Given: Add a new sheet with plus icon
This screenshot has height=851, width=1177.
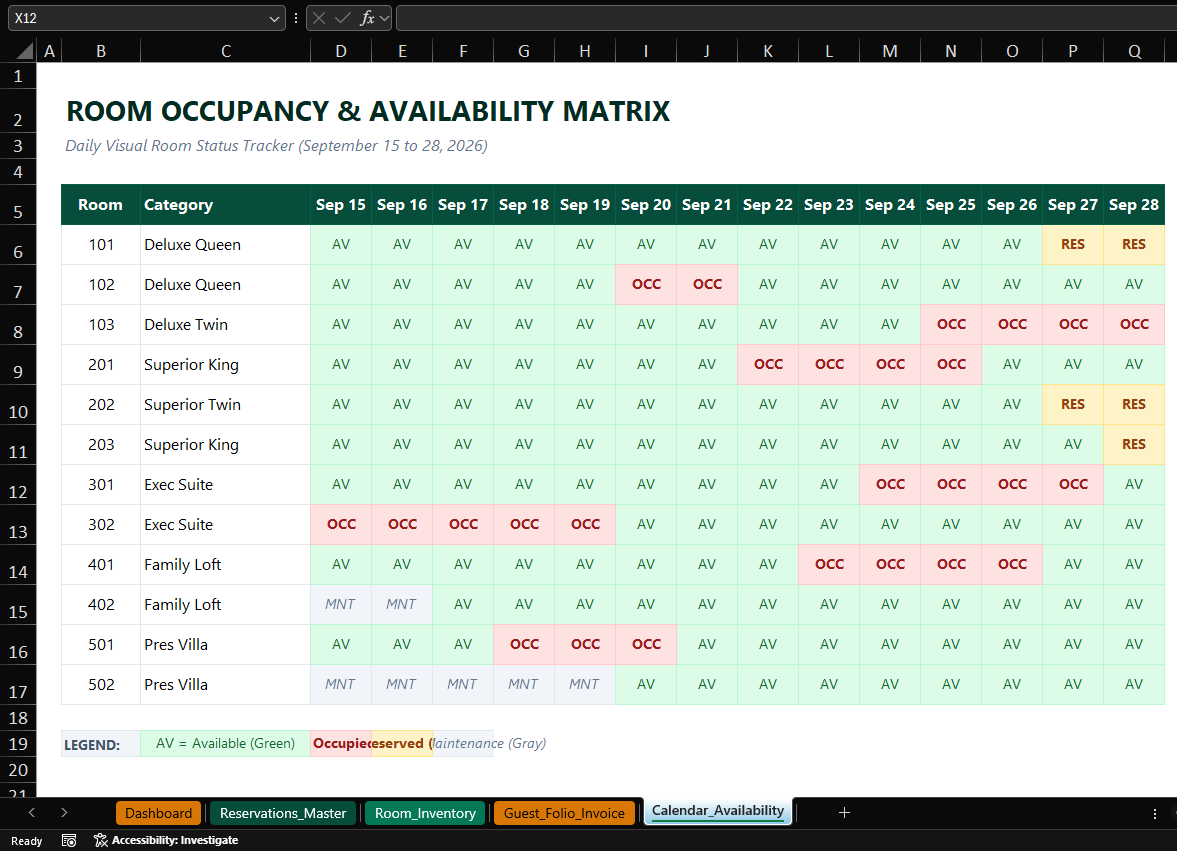Looking at the screenshot, I should pos(844,813).
